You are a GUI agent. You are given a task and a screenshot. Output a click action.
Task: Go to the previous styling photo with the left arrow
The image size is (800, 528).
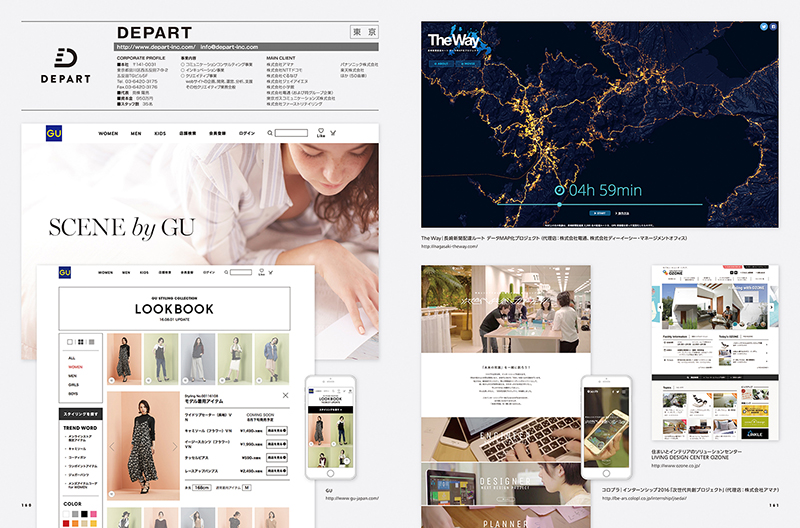click(x=112, y=446)
